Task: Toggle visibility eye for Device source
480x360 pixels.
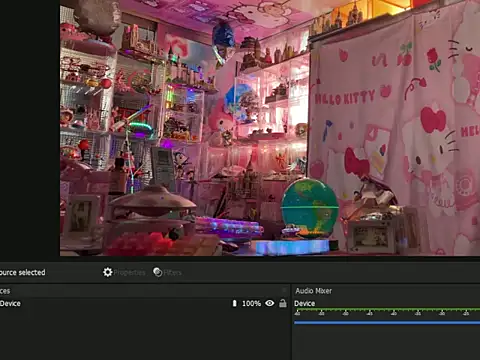Action: (x=270, y=303)
